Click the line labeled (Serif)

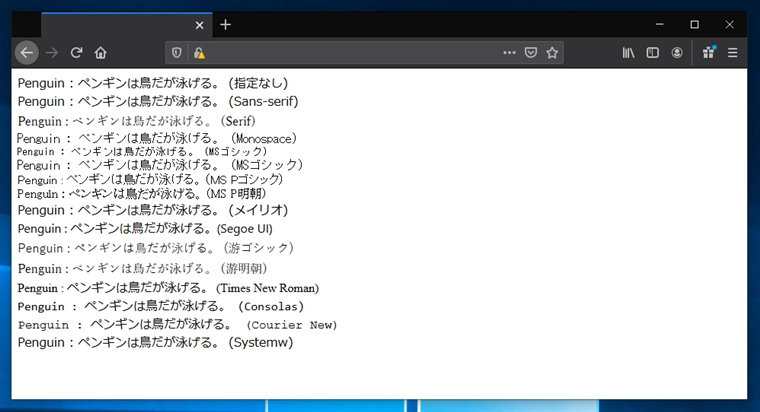pyautogui.click(x=137, y=121)
